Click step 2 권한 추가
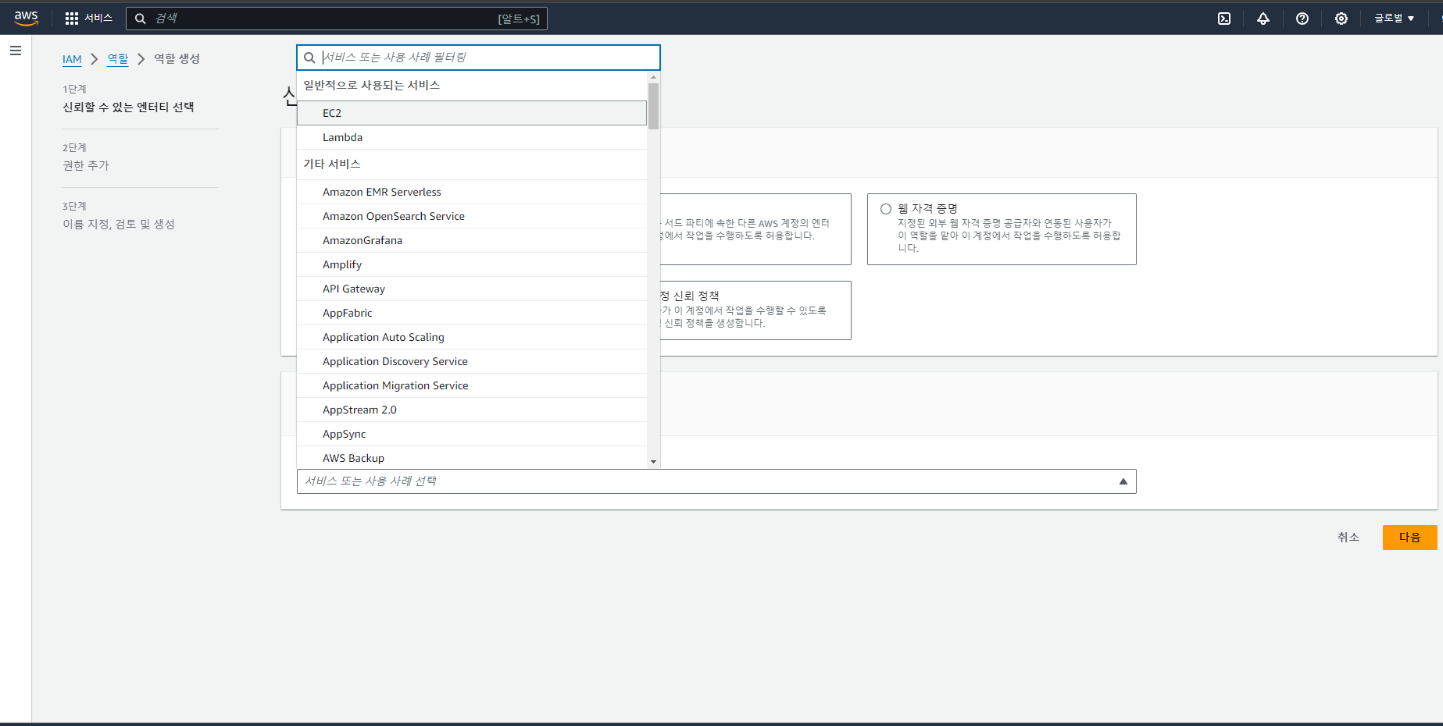The height and width of the screenshot is (726, 1443). pyautogui.click(x=86, y=165)
